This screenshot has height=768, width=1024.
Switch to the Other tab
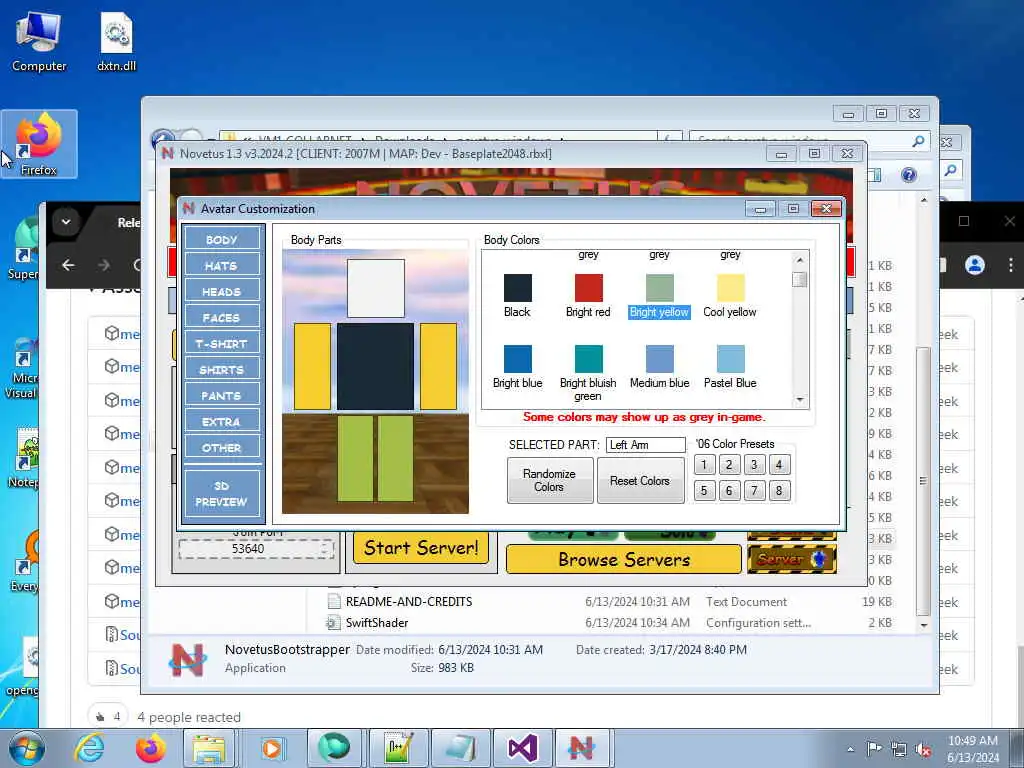click(x=222, y=448)
